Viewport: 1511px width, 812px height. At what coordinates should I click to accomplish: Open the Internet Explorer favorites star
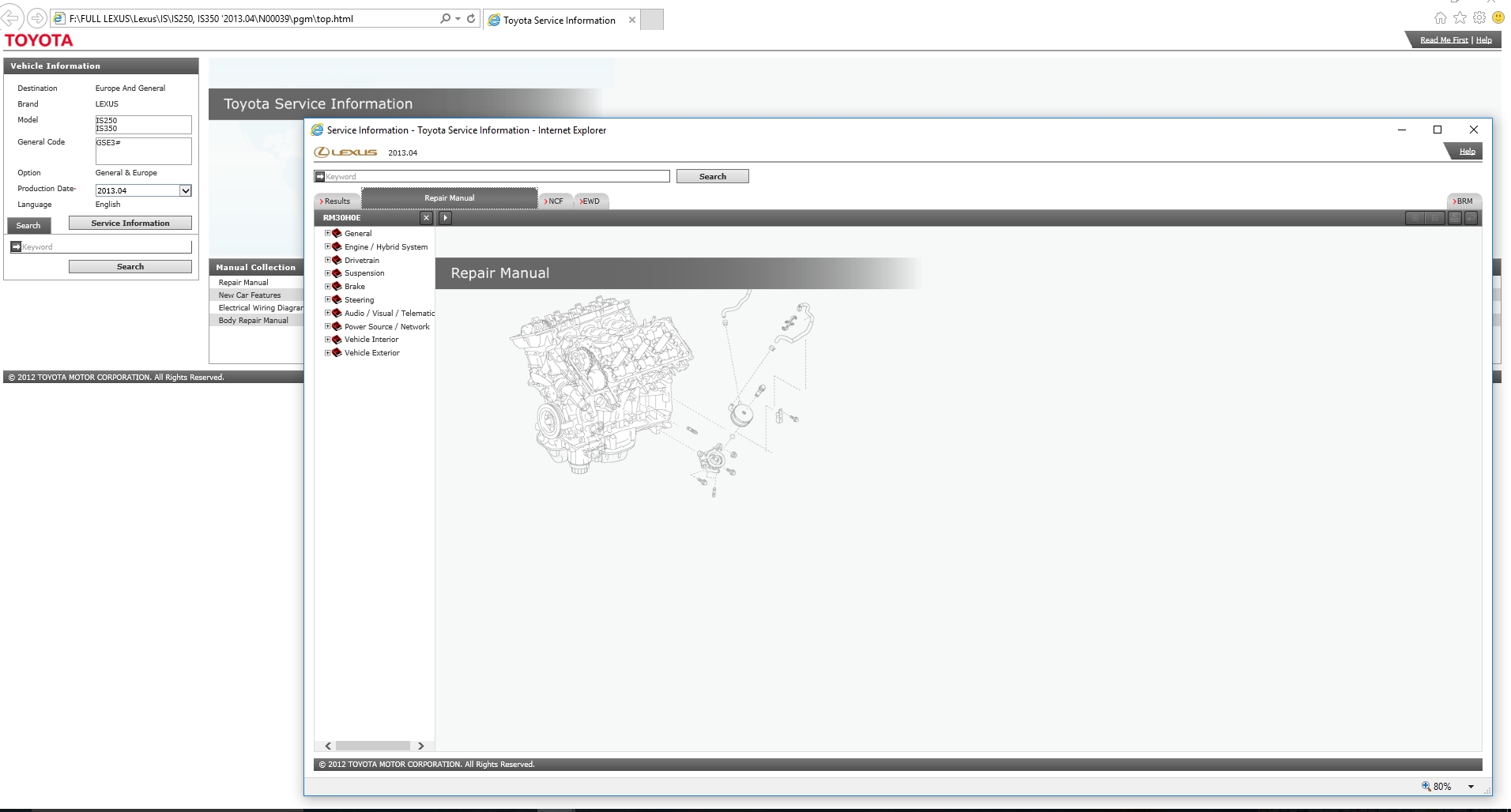[1460, 18]
